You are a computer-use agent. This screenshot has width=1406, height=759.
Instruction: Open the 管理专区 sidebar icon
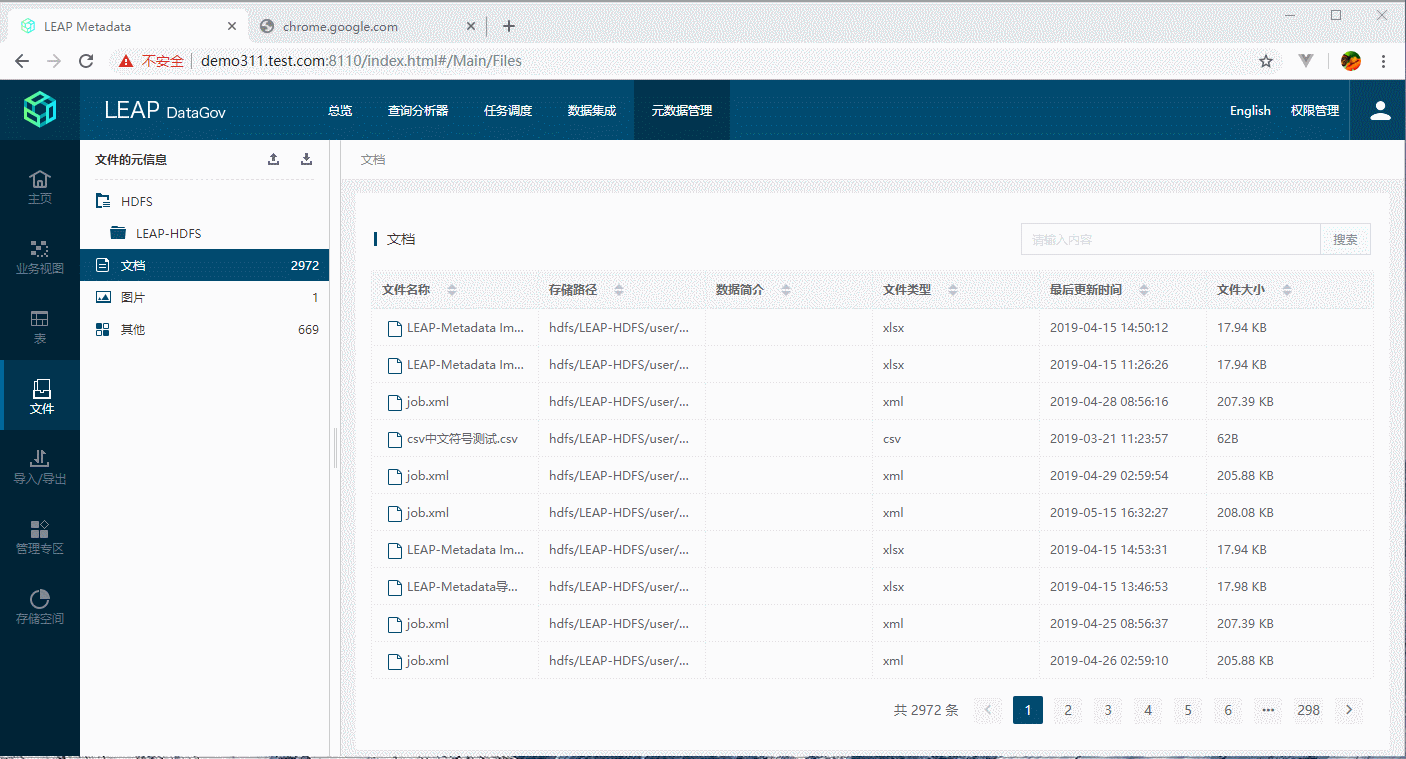click(x=40, y=537)
